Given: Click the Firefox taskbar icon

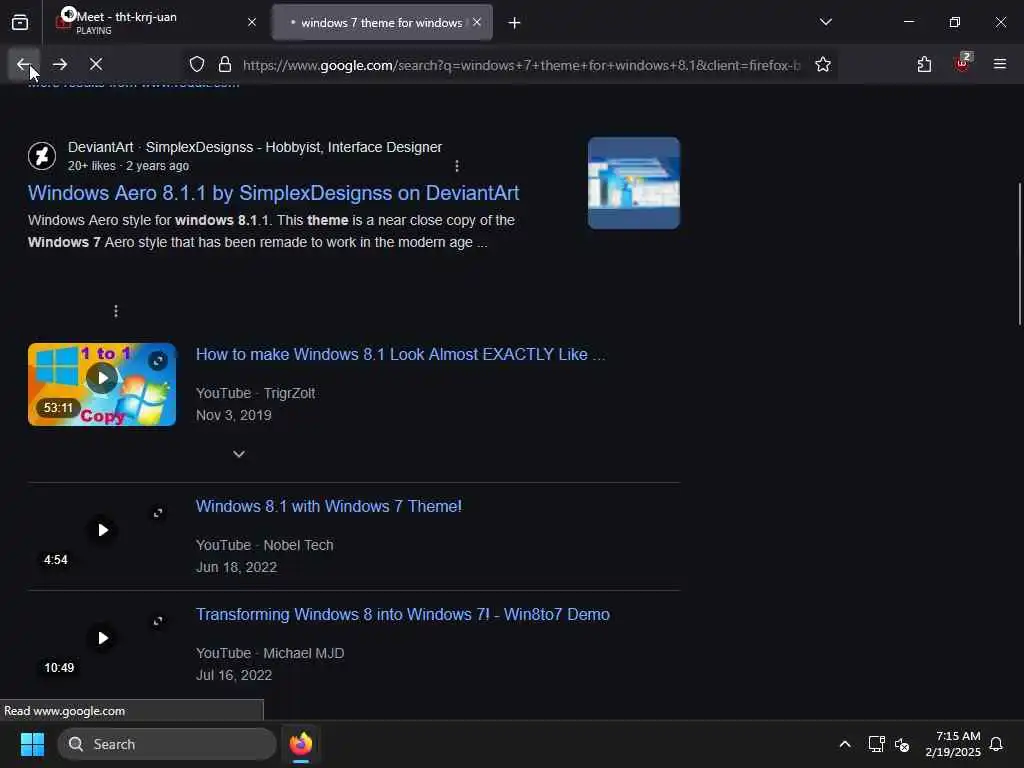Looking at the screenshot, I should [300, 744].
